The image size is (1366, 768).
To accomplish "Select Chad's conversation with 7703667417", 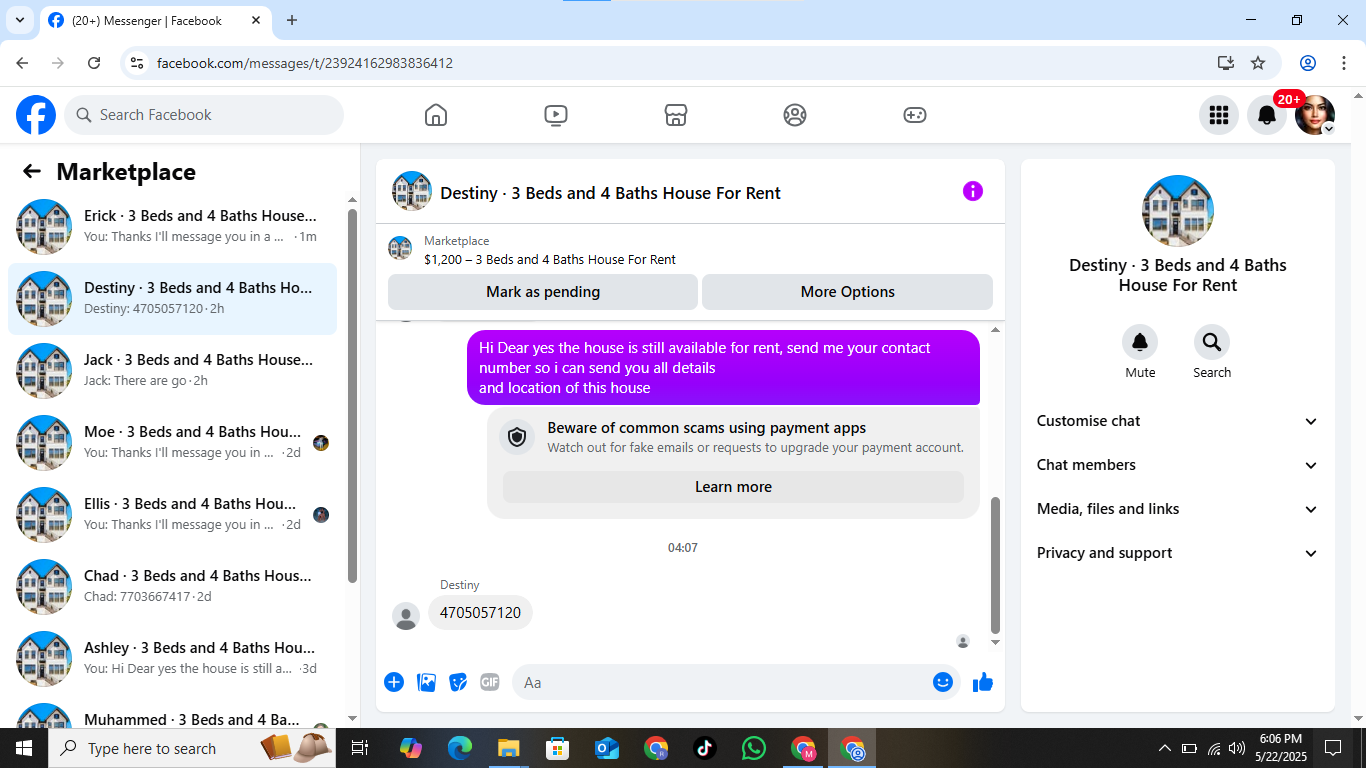I will (172, 587).
